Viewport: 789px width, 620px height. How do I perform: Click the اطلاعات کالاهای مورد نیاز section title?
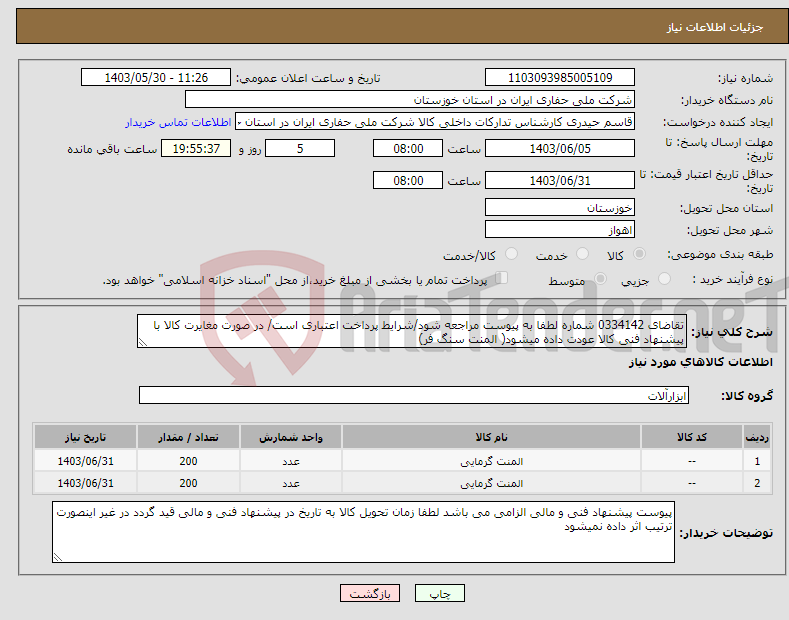click(x=700, y=362)
